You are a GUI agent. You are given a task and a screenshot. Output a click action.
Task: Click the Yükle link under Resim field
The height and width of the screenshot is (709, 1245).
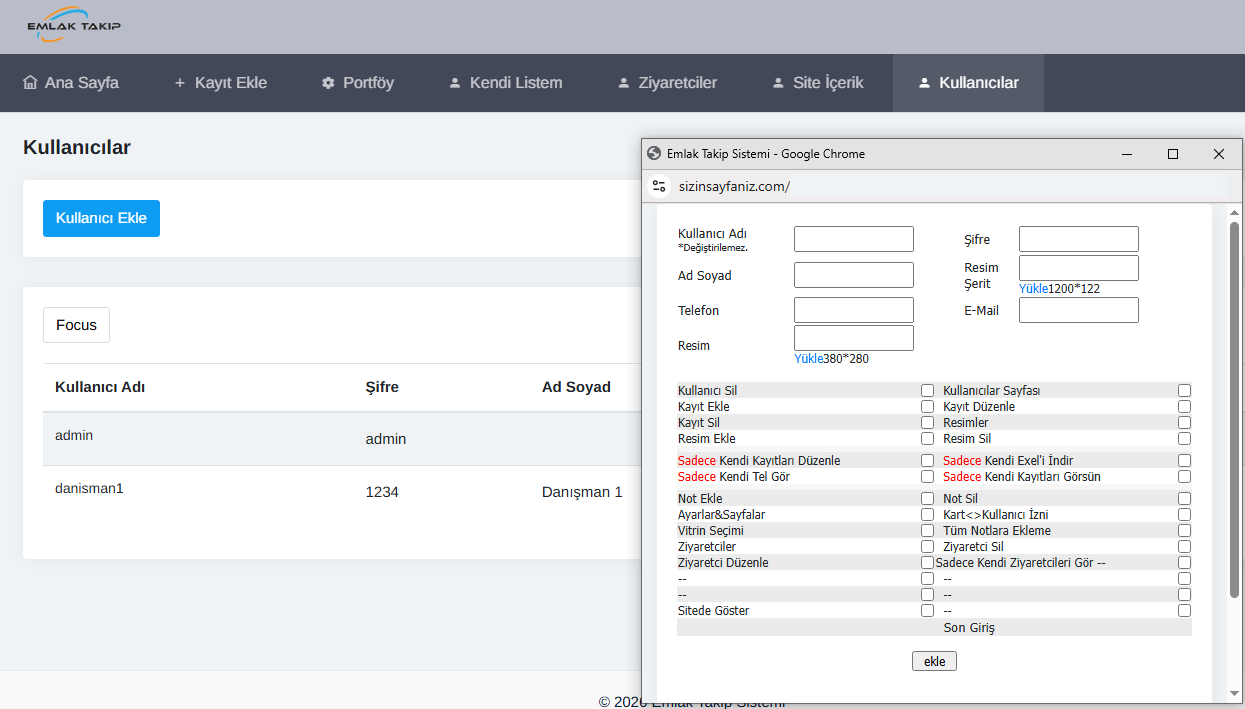808,359
